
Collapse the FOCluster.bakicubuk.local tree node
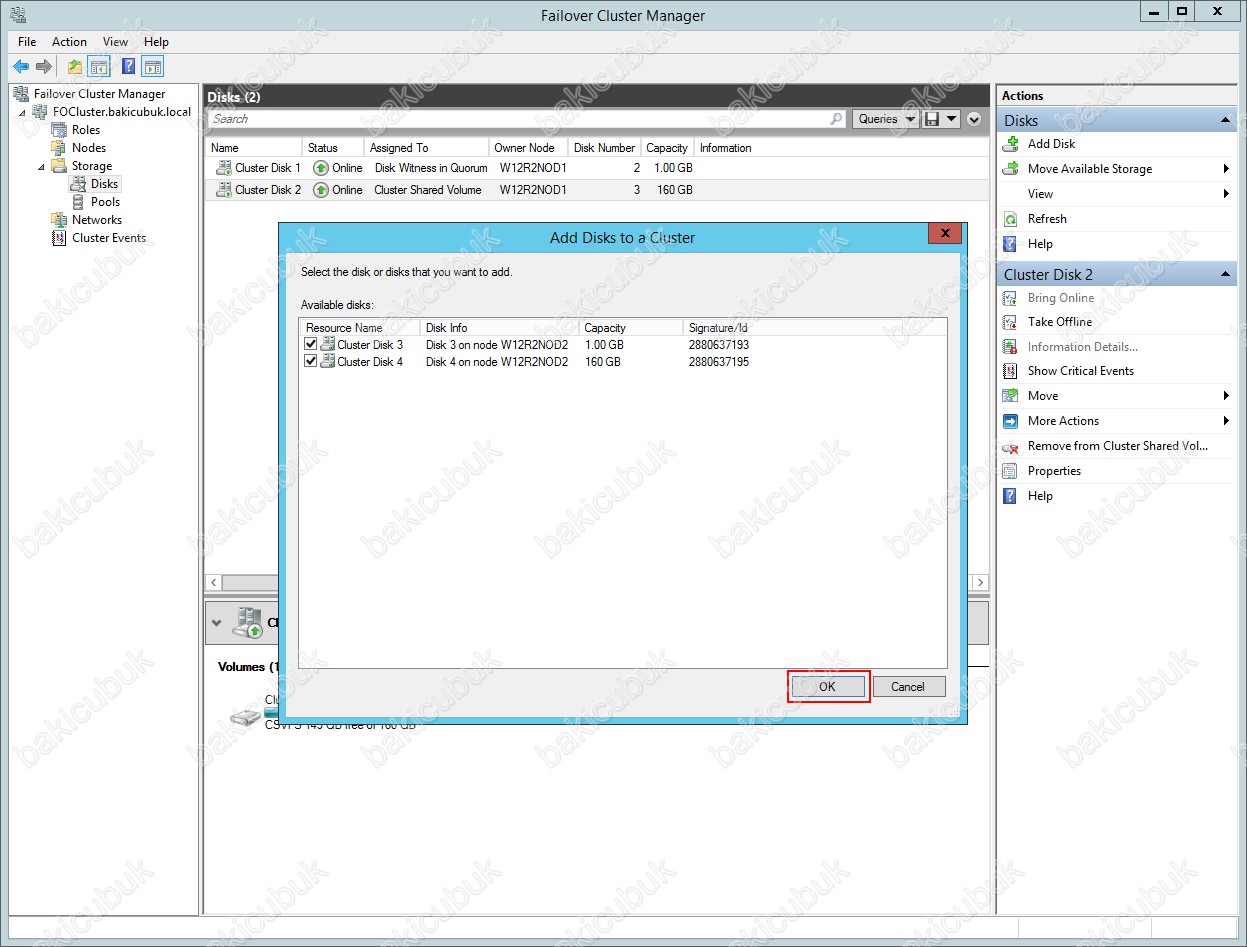pos(23,112)
